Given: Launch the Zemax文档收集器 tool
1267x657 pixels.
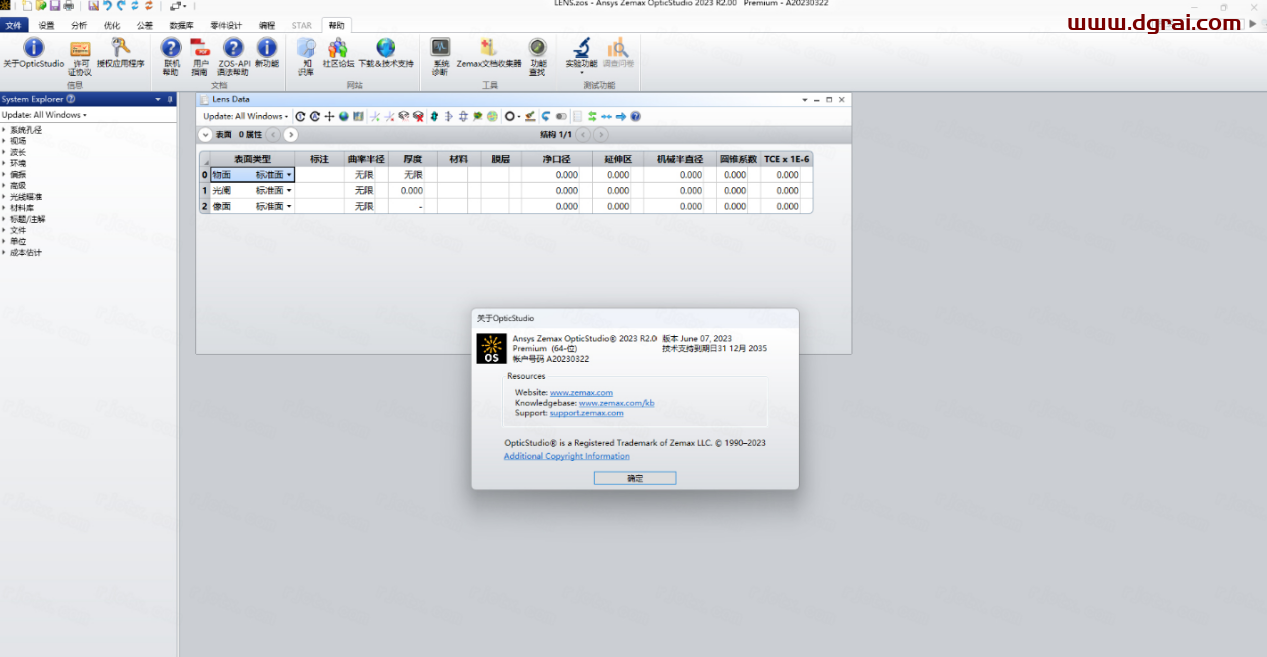Looking at the screenshot, I should point(488,49).
